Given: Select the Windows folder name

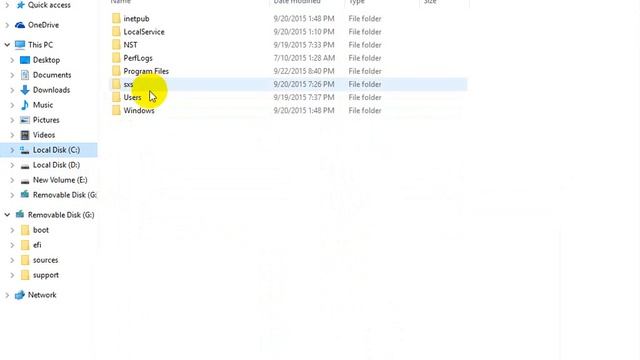Looking at the screenshot, I should coord(139,110).
